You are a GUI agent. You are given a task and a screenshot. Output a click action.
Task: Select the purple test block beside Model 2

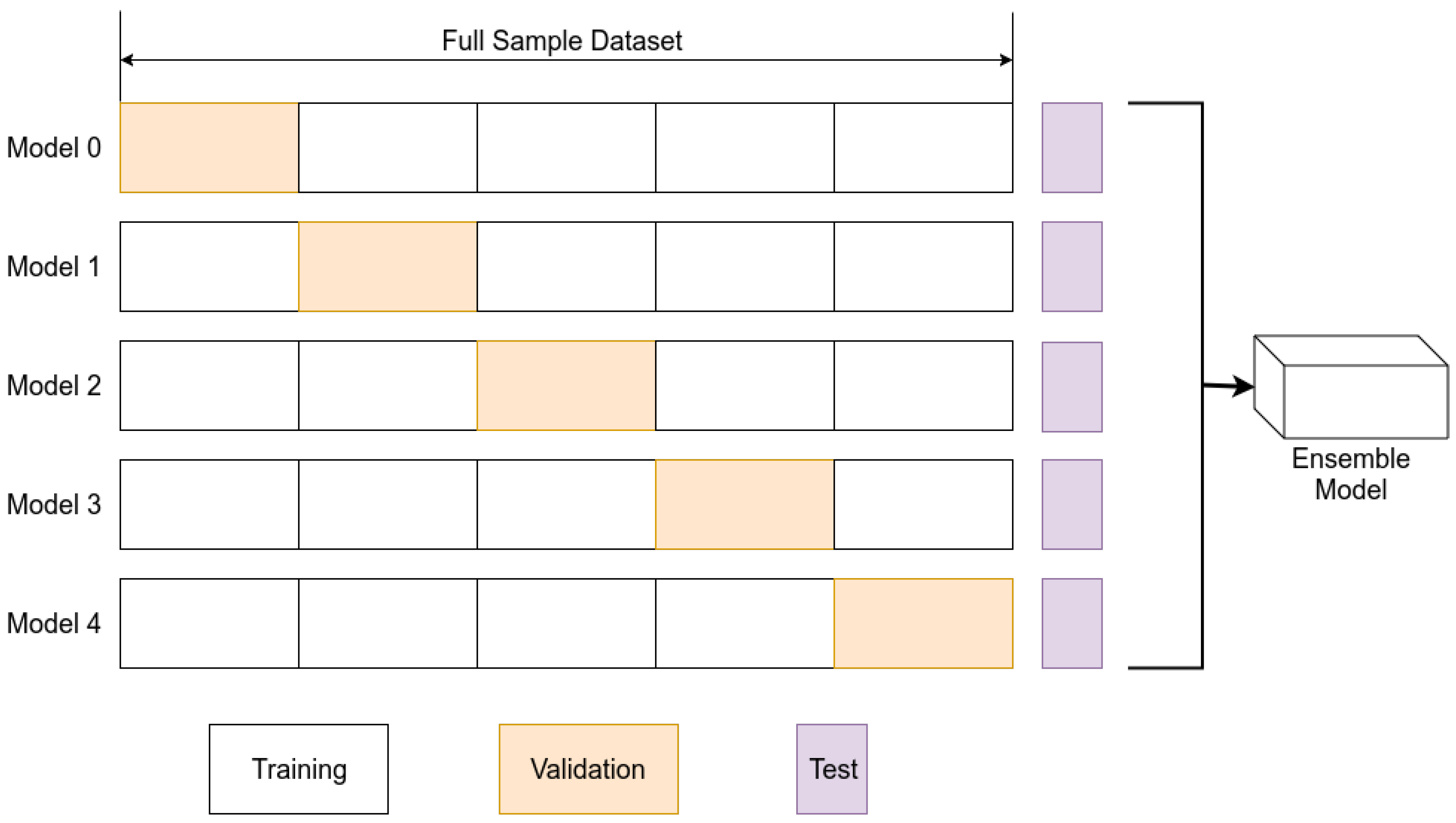pyautogui.click(x=1071, y=386)
